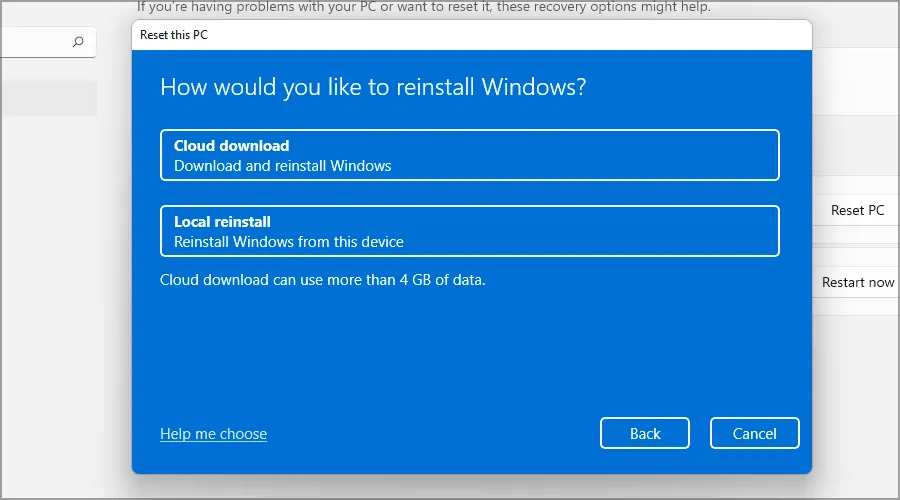Choose the Cloud download option
This screenshot has width=900, height=500.
[469, 155]
